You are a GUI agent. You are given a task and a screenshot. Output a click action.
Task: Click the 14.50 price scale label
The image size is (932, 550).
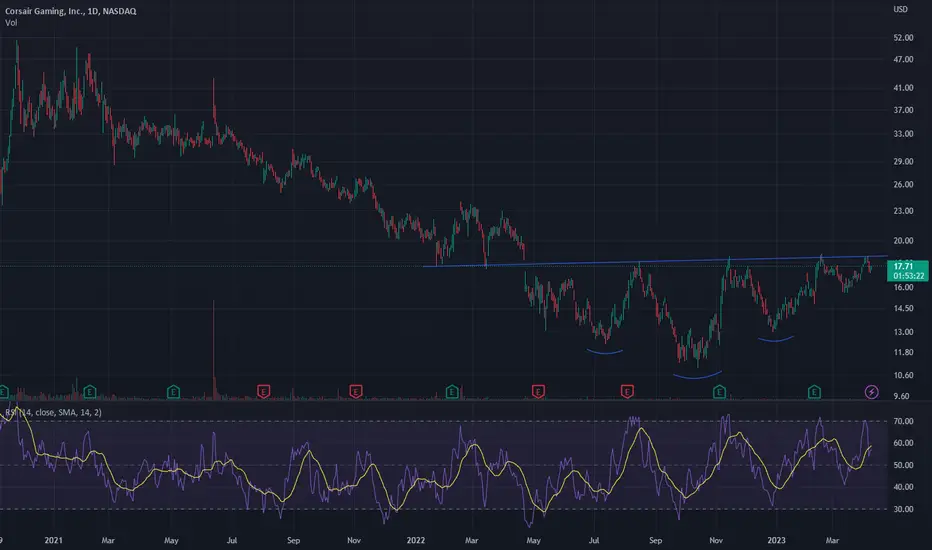pyautogui.click(x=903, y=309)
